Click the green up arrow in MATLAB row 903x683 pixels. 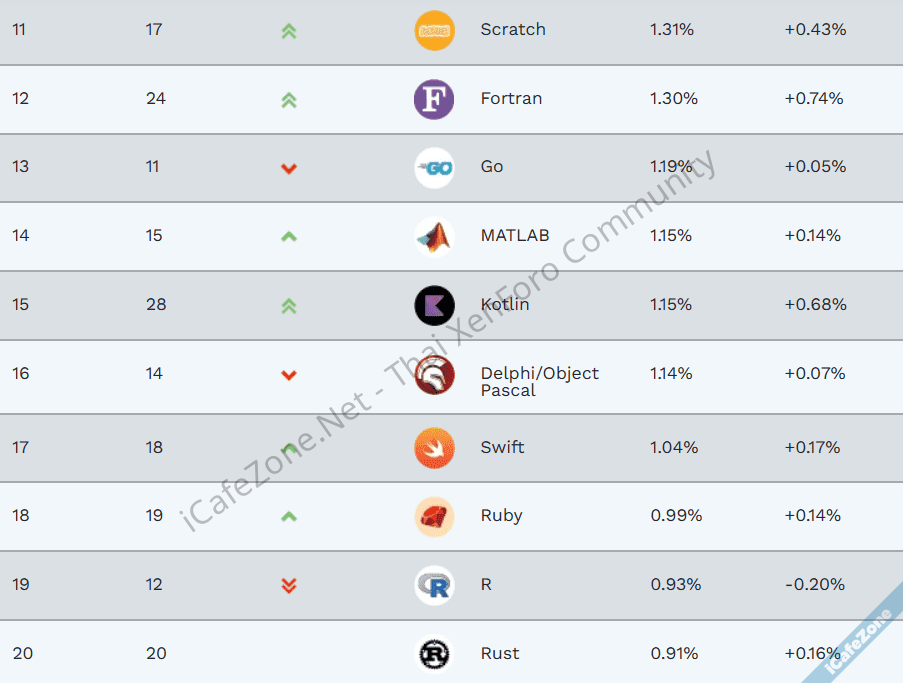click(x=289, y=237)
